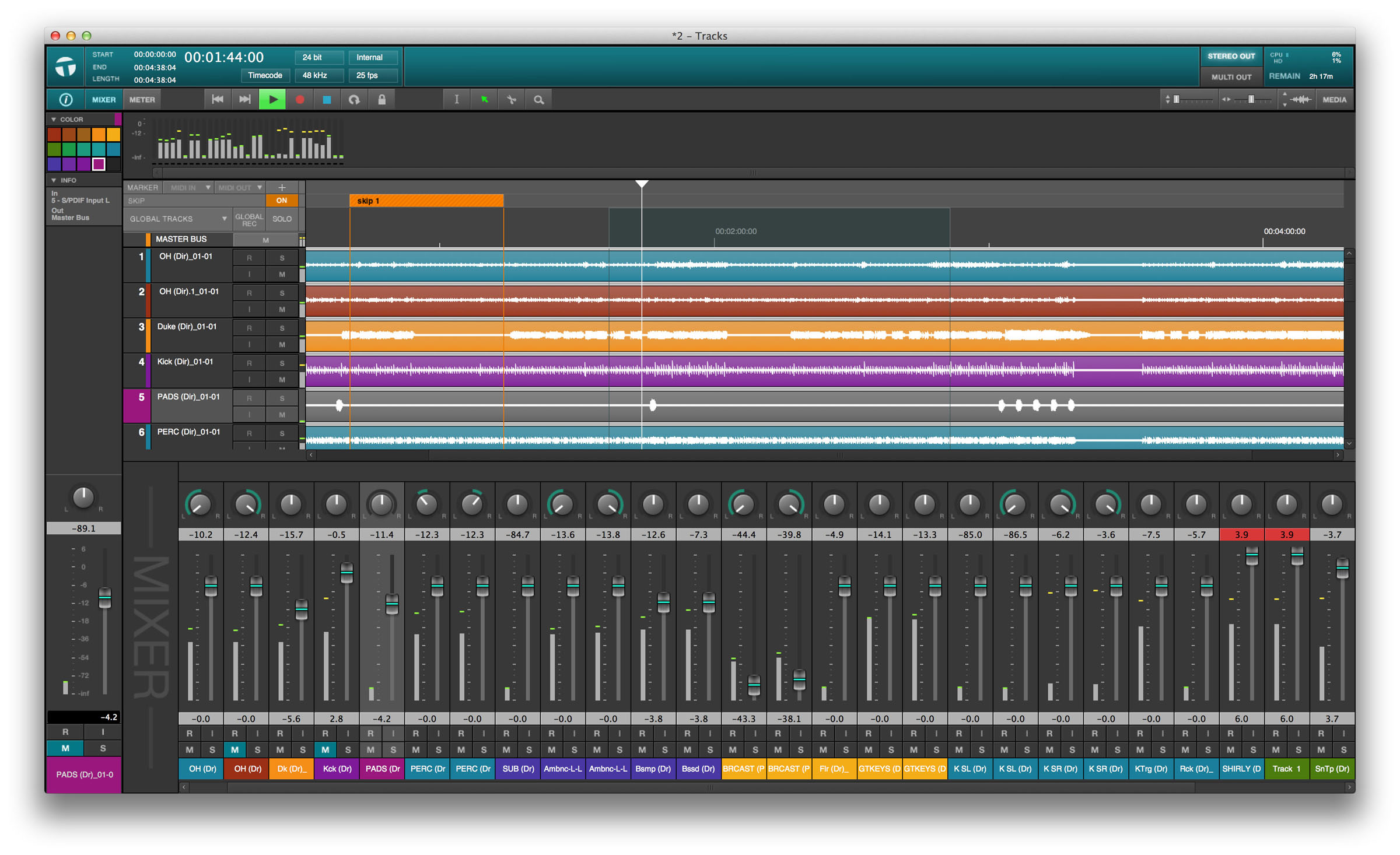1400x855 pixels.
Task: Click the info panel icon
Action: (x=65, y=100)
